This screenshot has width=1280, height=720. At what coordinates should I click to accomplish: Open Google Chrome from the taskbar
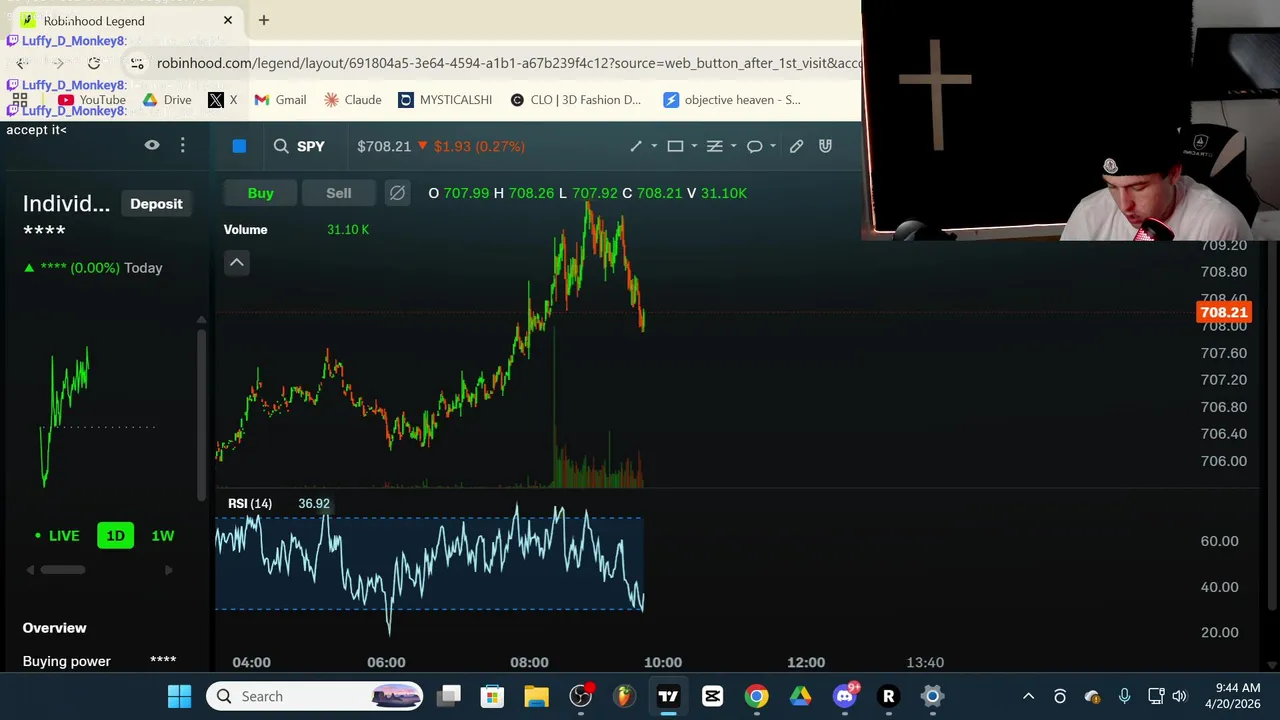coord(756,696)
